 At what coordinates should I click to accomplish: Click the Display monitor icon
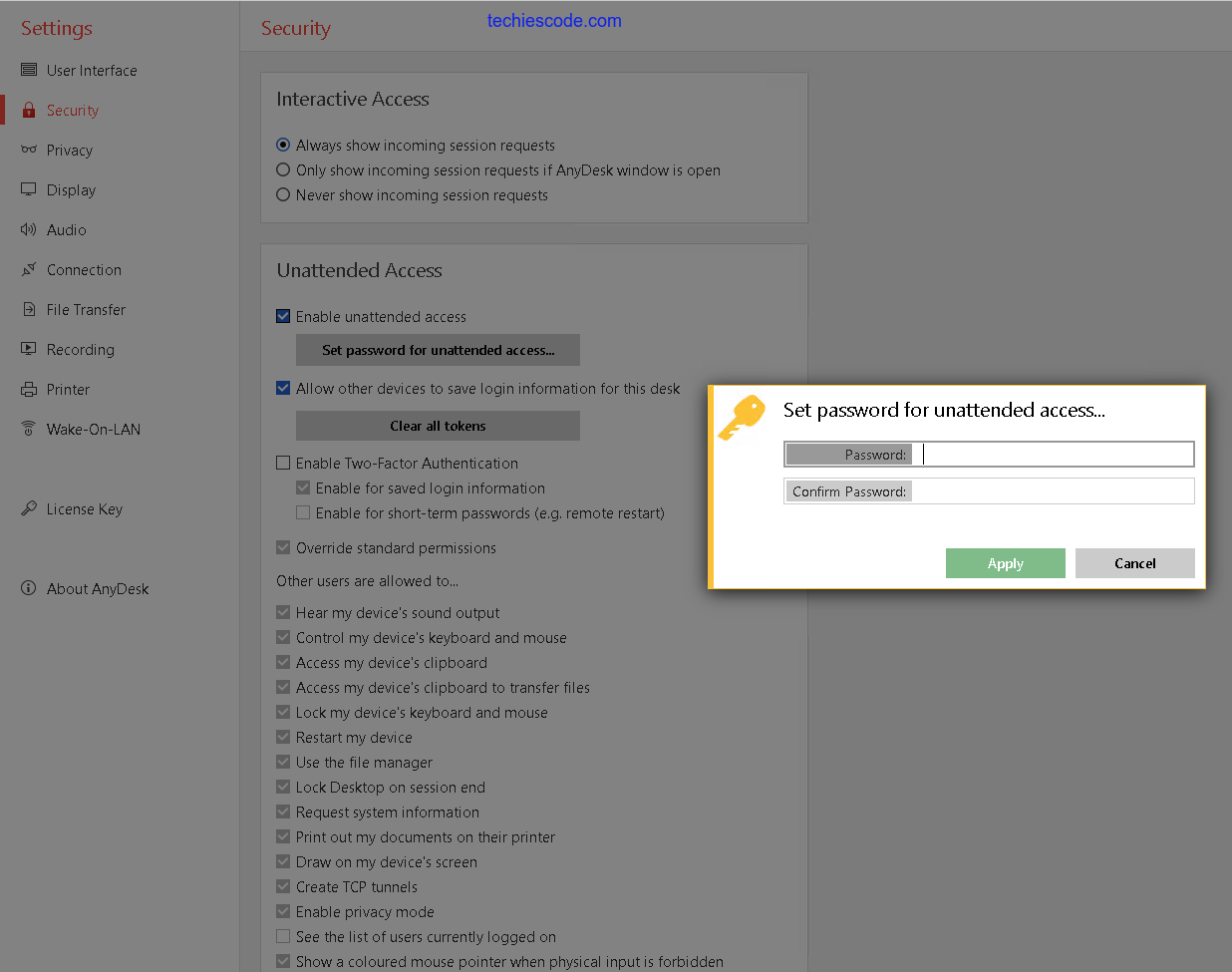pyautogui.click(x=29, y=189)
